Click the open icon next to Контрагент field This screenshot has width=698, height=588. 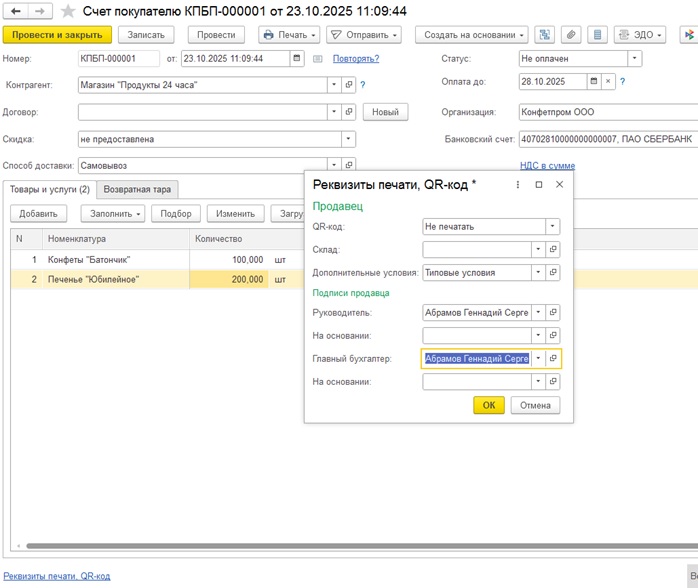349,85
